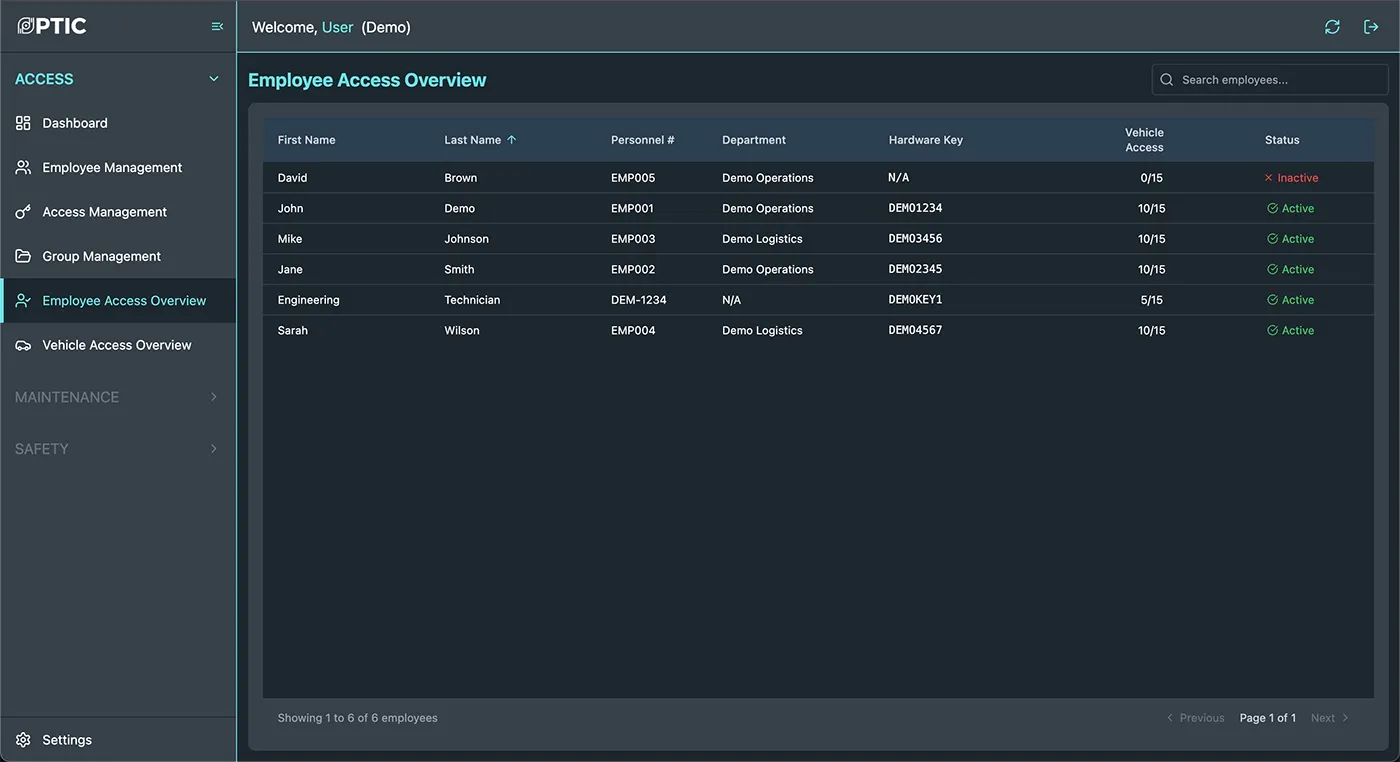The width and height of the screenshot is (1400, 762).
Task: Click the logout icon in the header
Action: (x=1371, y=27)
